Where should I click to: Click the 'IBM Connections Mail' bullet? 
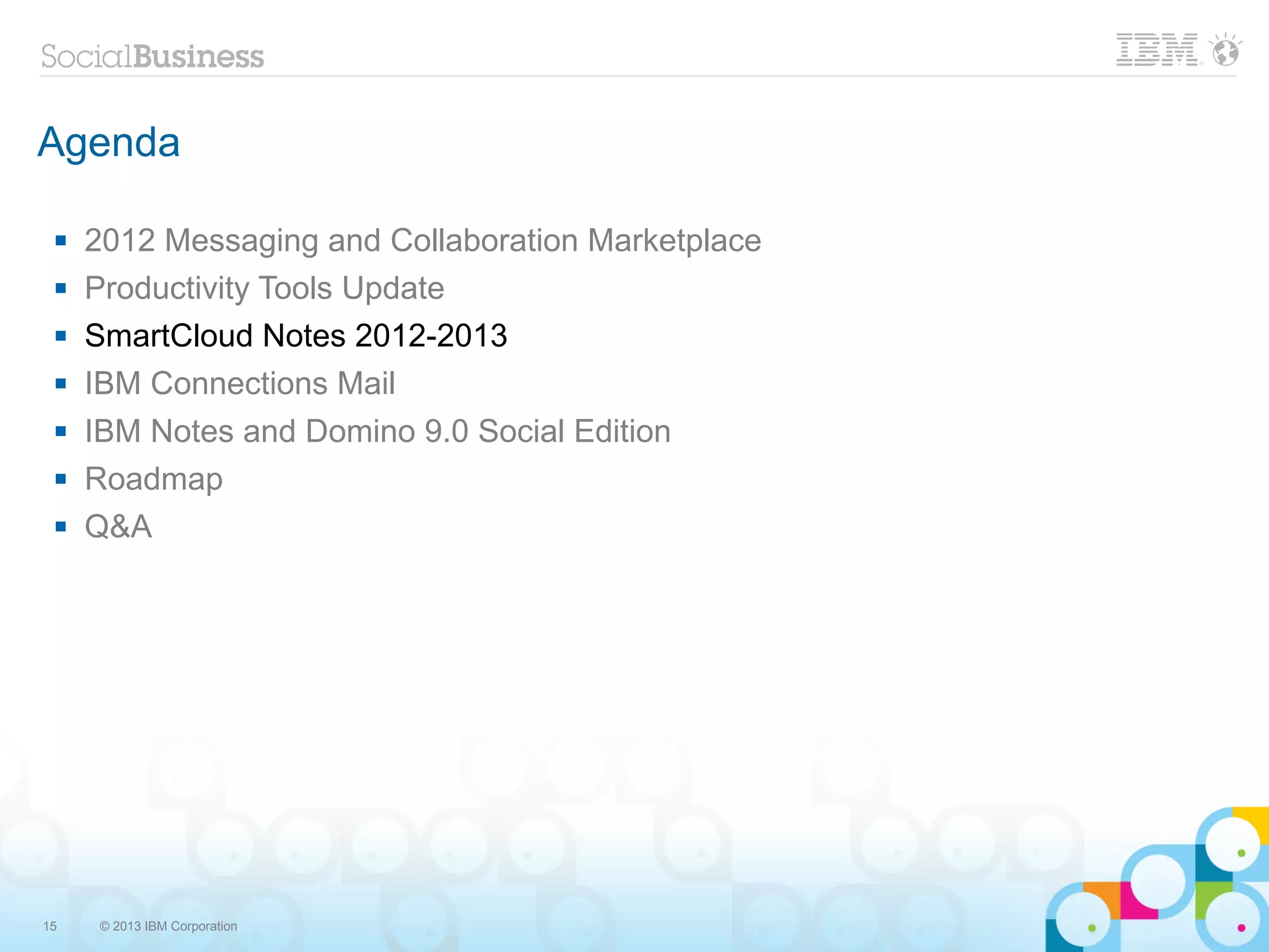[240, 383]
